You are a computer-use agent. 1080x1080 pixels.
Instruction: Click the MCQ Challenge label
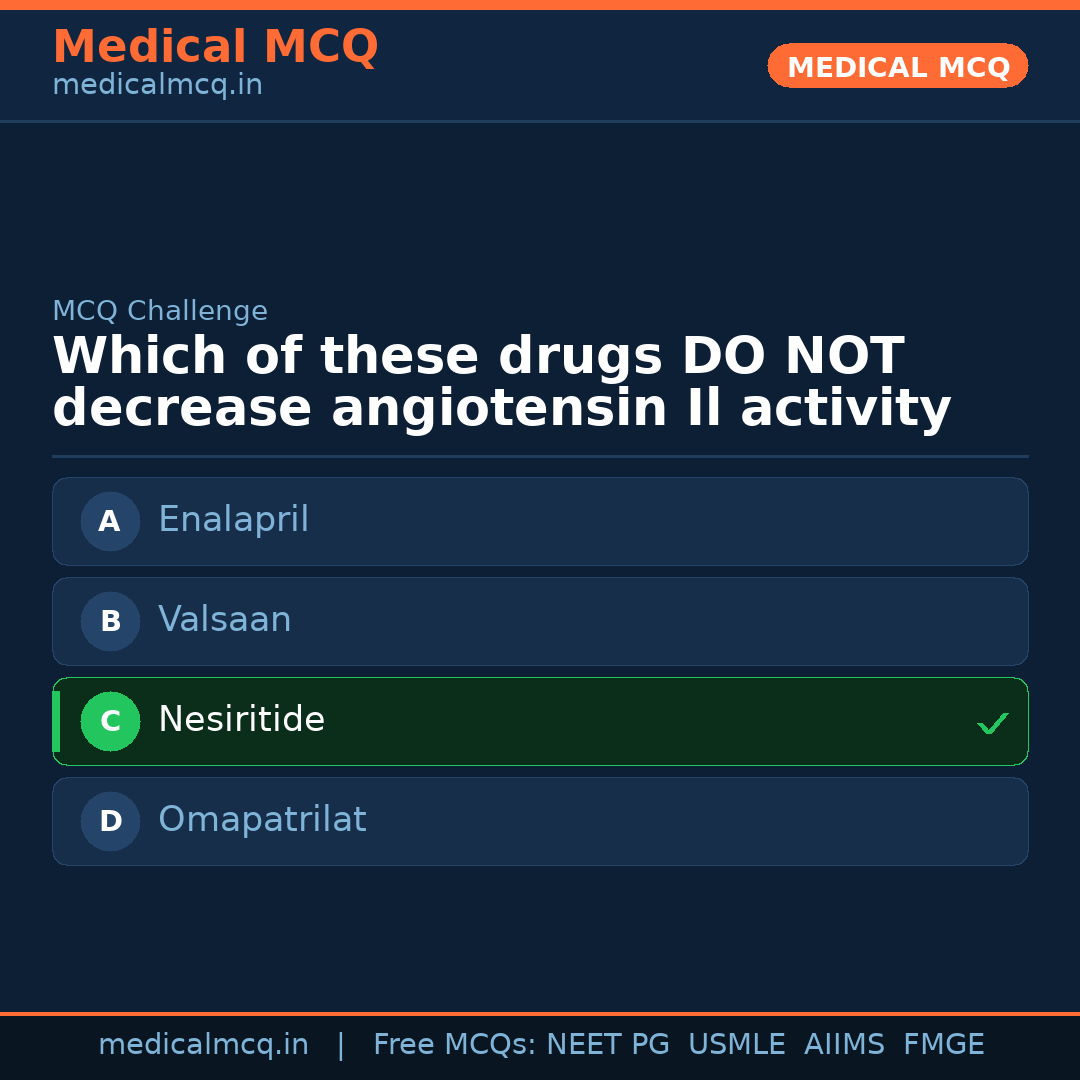tap(160, 311)
